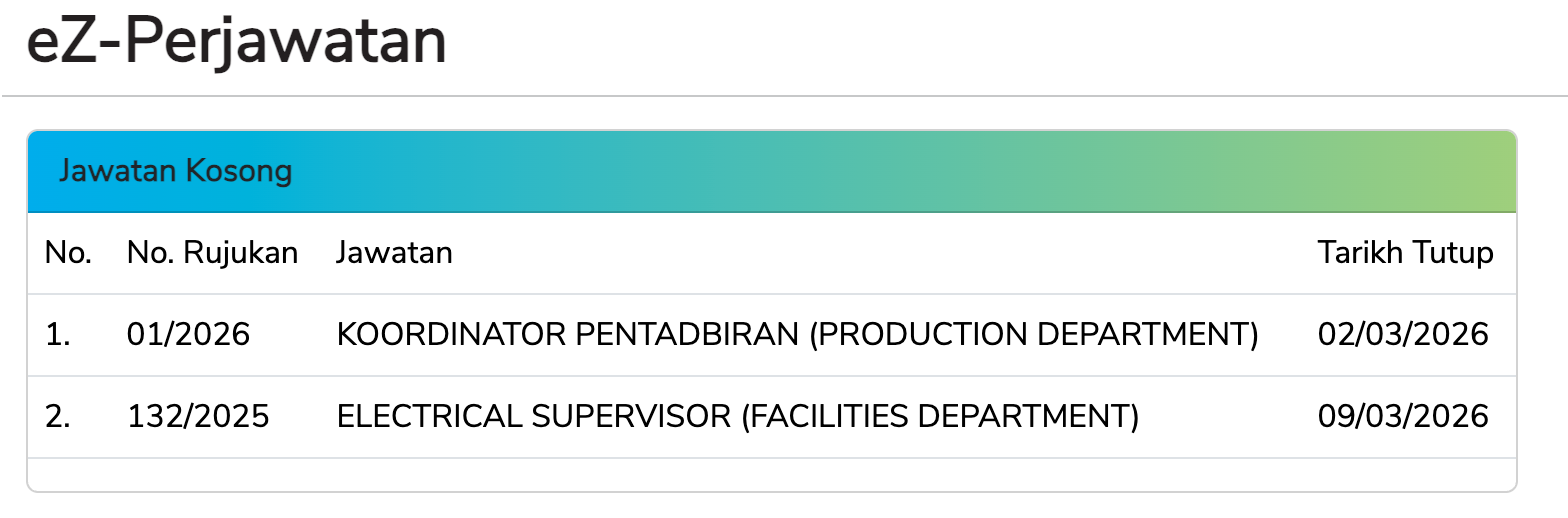Click the empty row below vacancy list
Viewport: 1568px width, 518px height.
click(x=771, y=474)
